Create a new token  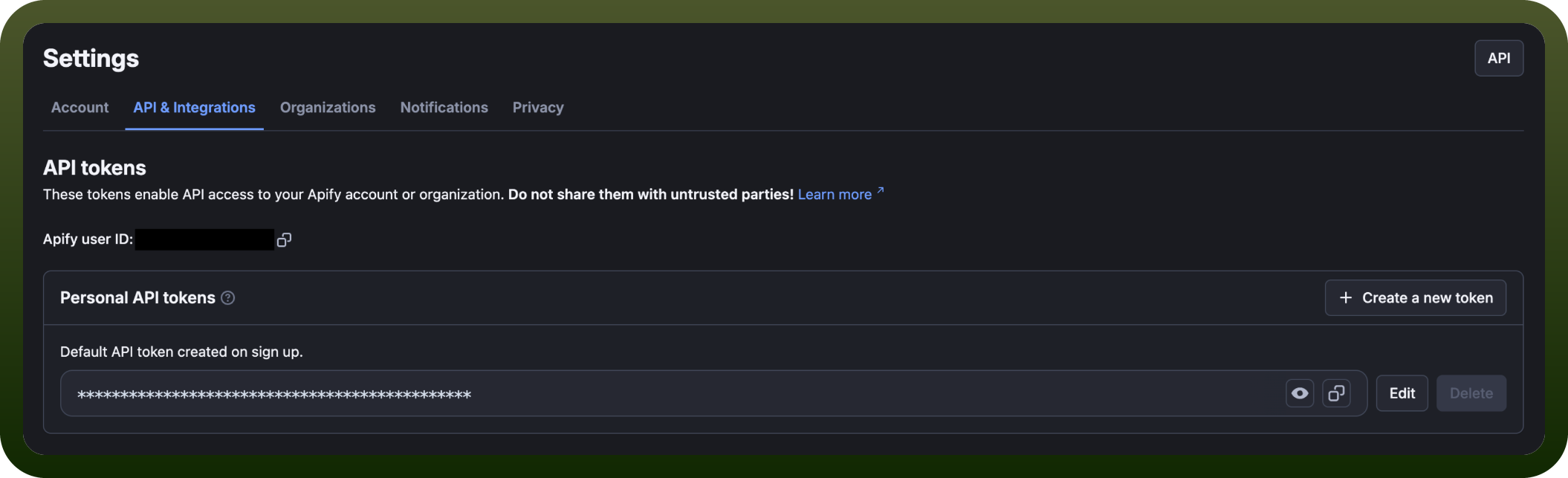[1416, 298]
